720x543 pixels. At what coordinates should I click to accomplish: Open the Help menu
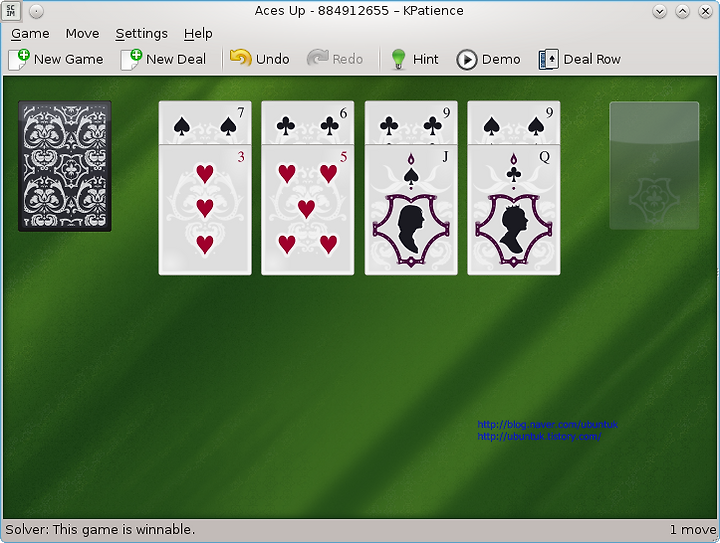pyautogui.click(x=198, y=34)
